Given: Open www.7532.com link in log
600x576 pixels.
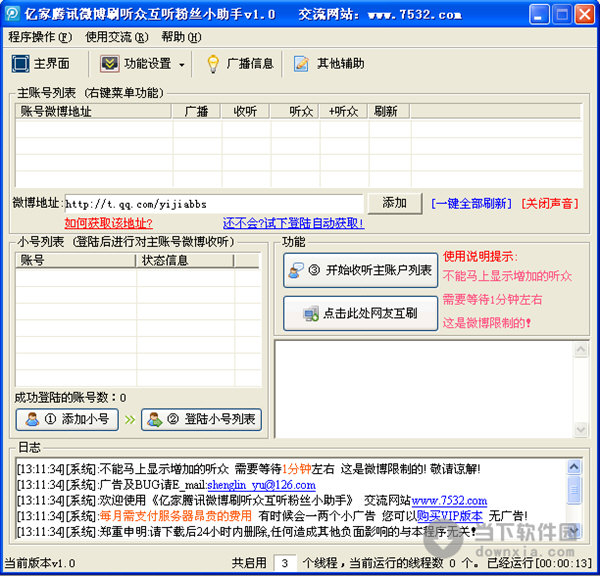Looking at the screenshot, I should tap(449, 500).
